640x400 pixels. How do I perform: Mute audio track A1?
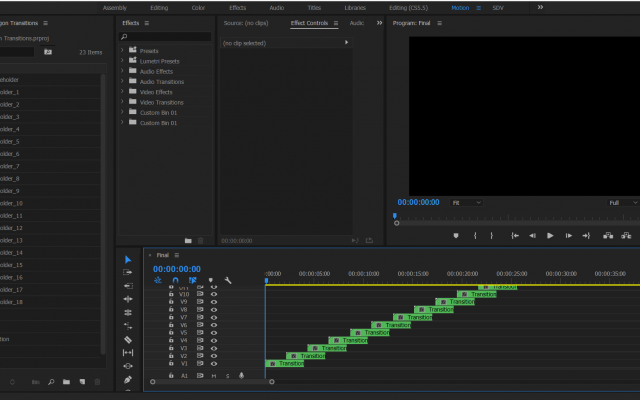[x=213, y=376]
